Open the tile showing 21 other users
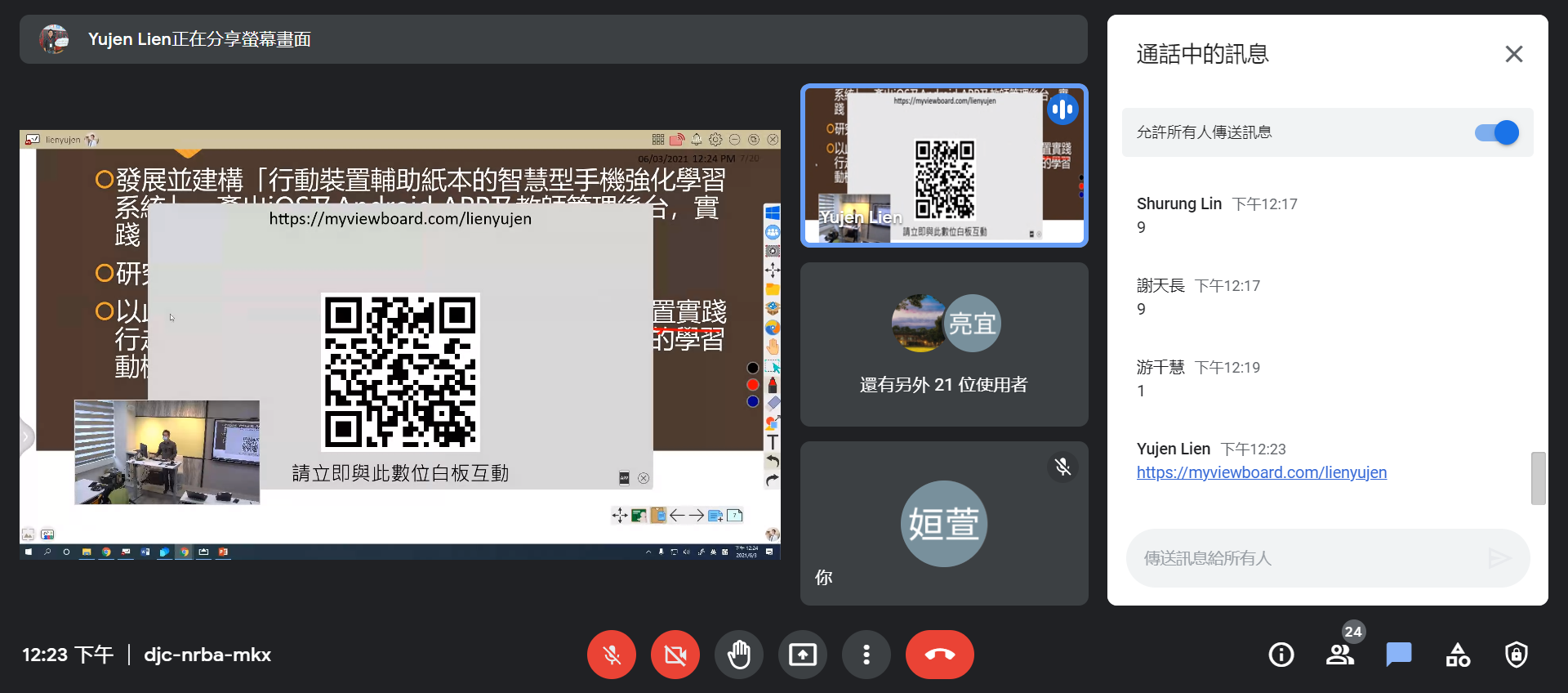Image resolution: width=1568 pixels, height=693 pixels. [944, 344]
